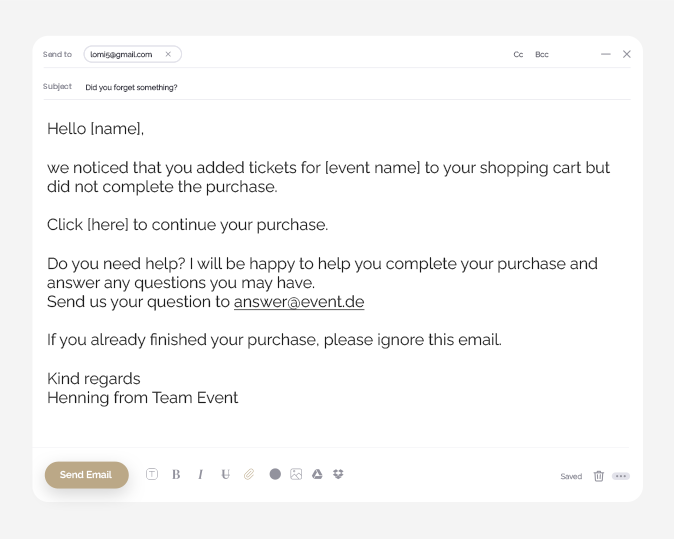Toggle underline formatting
Image resolution: width=674 pixels, height=539 pixels.
click(225, 474)
